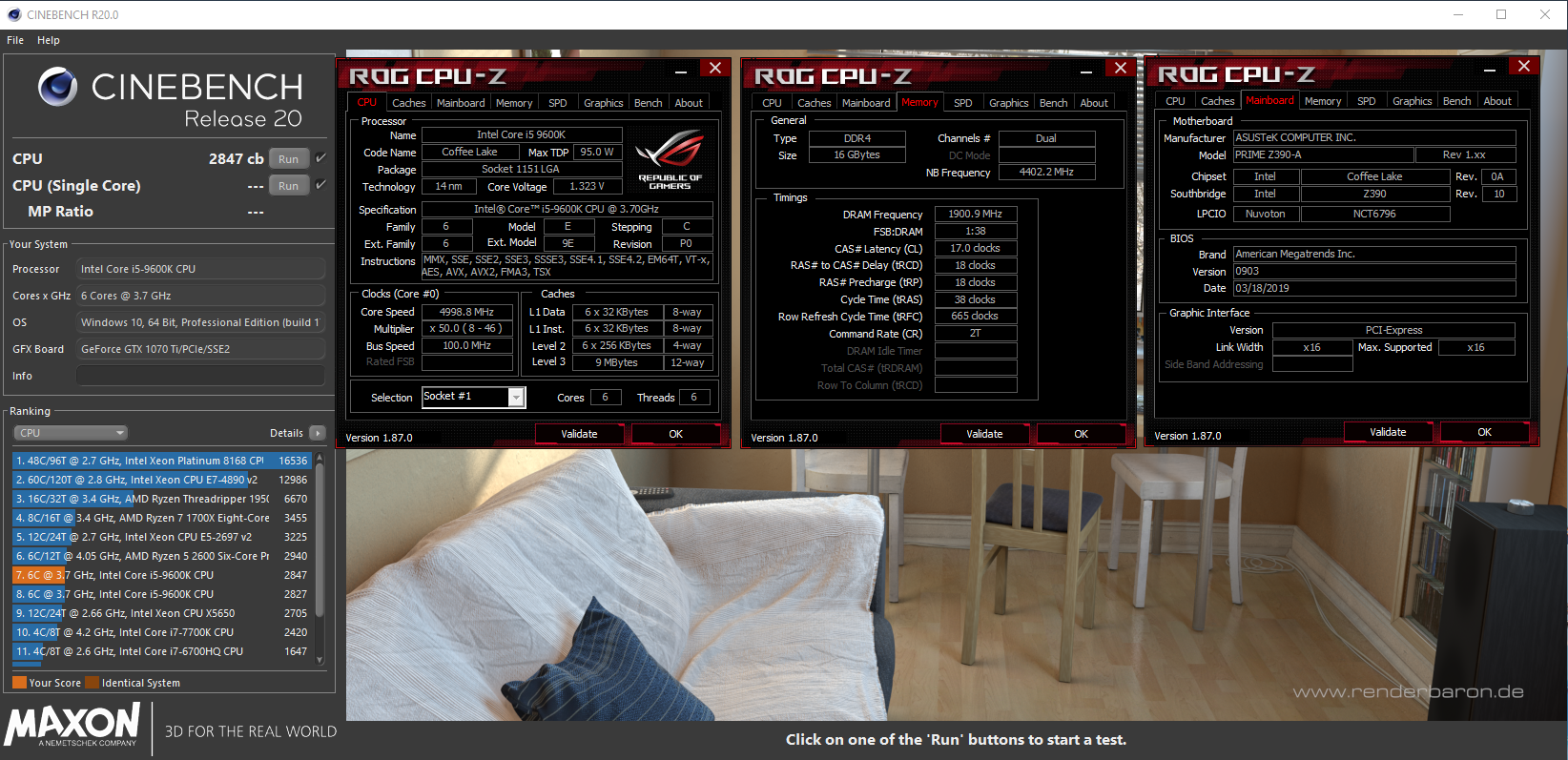Screen dimensions: 1568x760
Task: Select ranking row AMD Ryzen Threadripper 6670
Action: click(162, 499)
